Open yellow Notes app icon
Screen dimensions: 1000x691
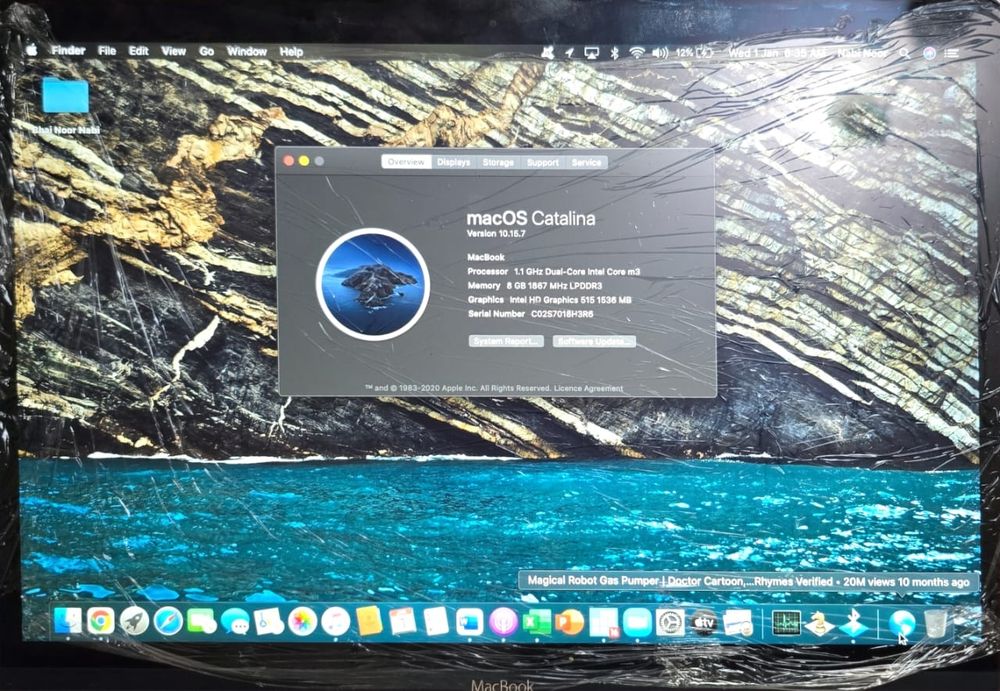[369, 621]
